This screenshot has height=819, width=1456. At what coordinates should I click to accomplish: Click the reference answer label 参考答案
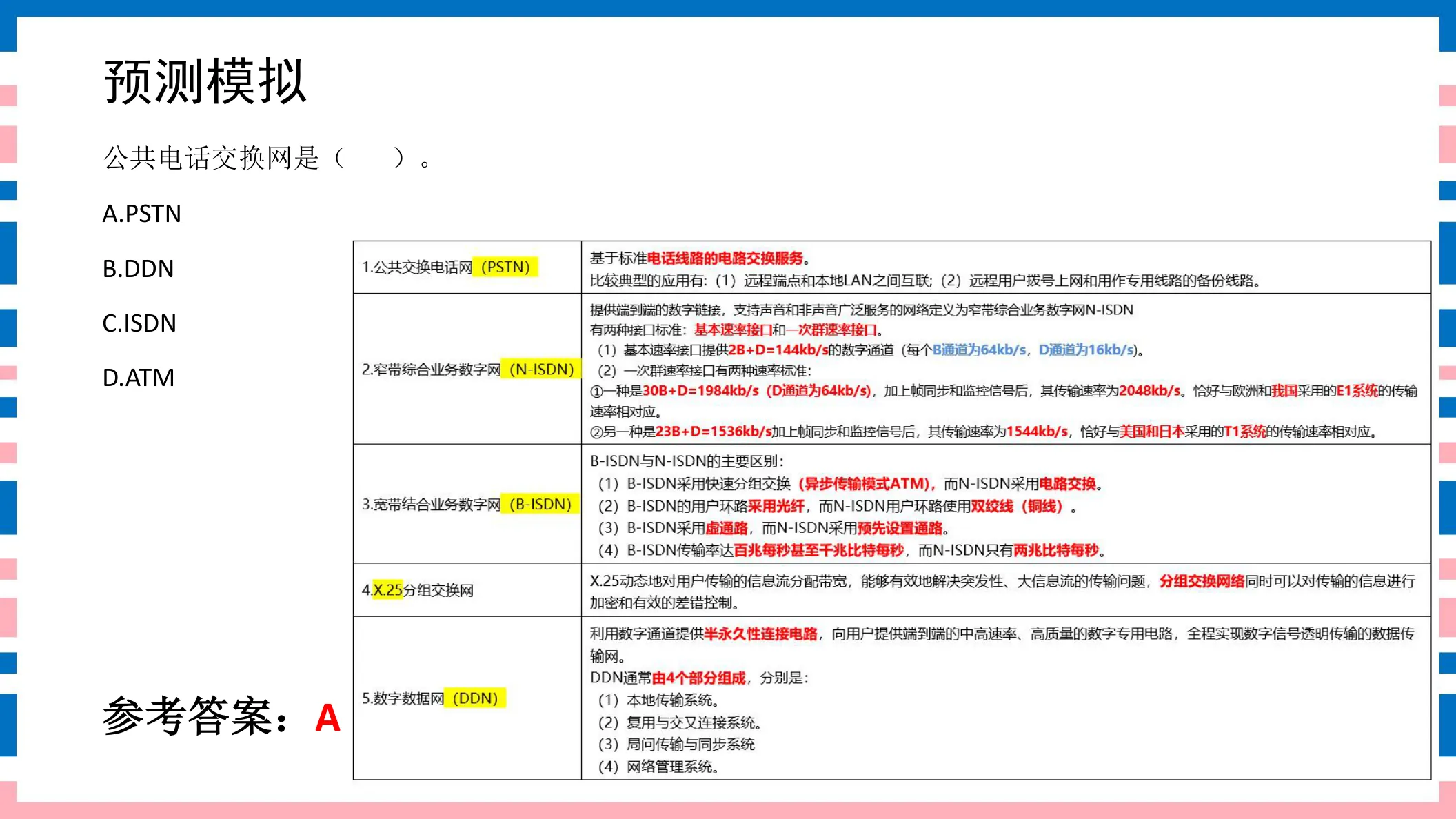(x=188, y=717)
